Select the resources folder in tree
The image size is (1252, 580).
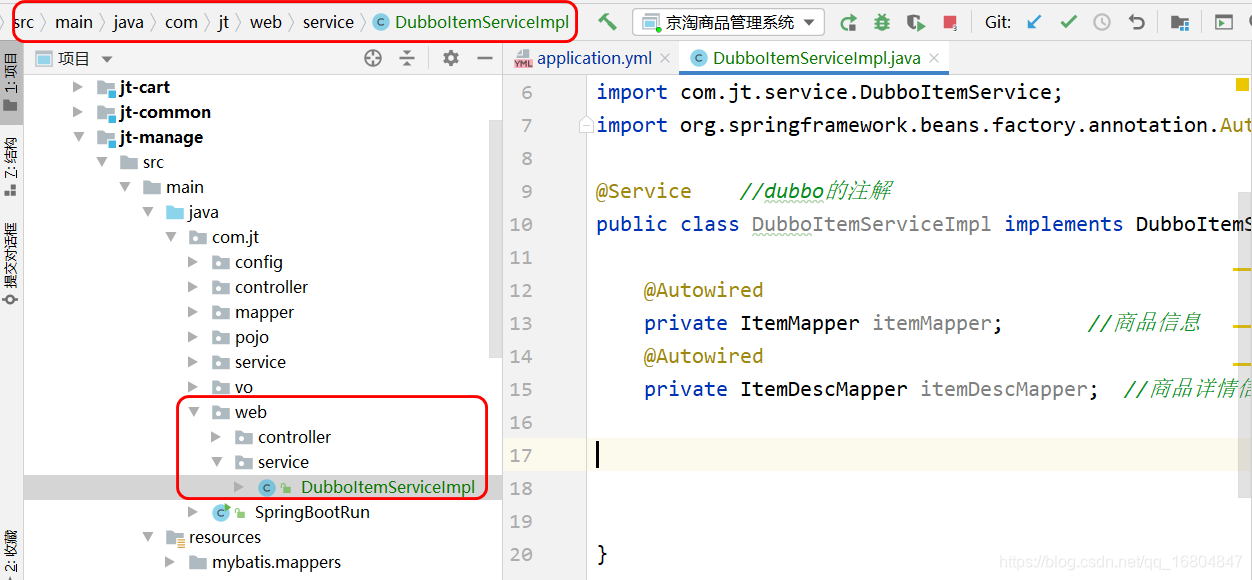click(225, 537)
